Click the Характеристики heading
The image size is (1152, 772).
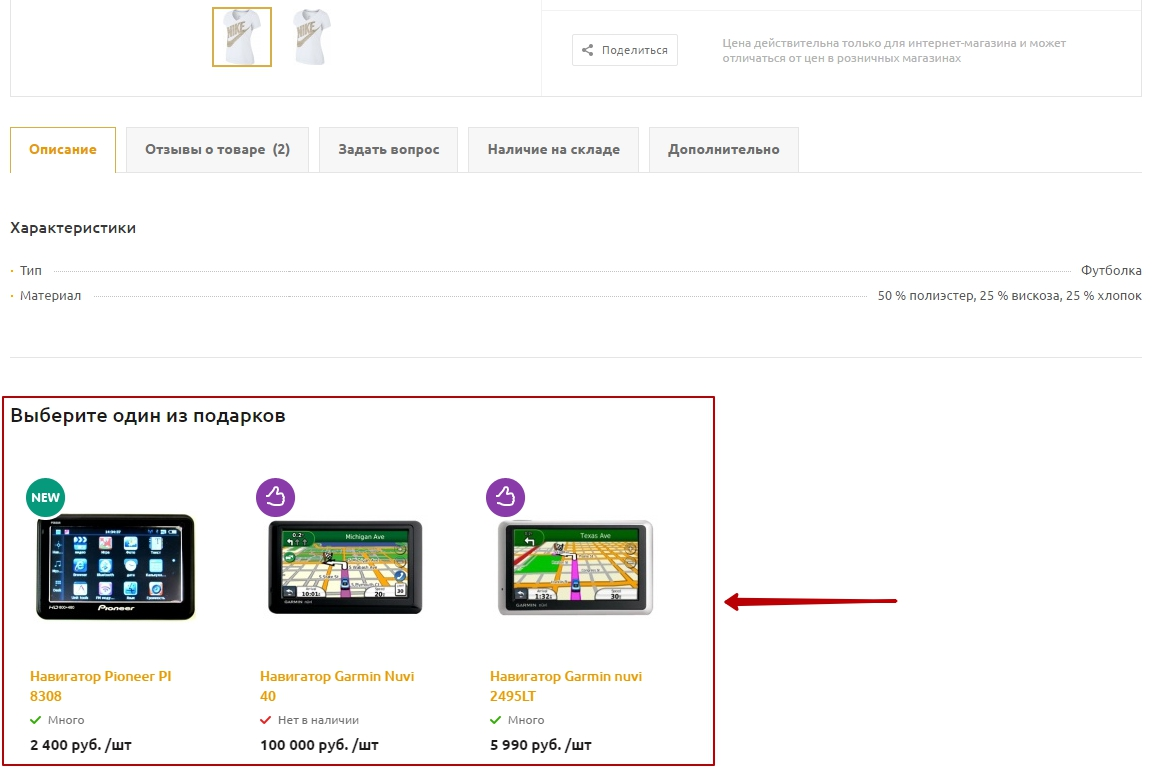(73, 228)
